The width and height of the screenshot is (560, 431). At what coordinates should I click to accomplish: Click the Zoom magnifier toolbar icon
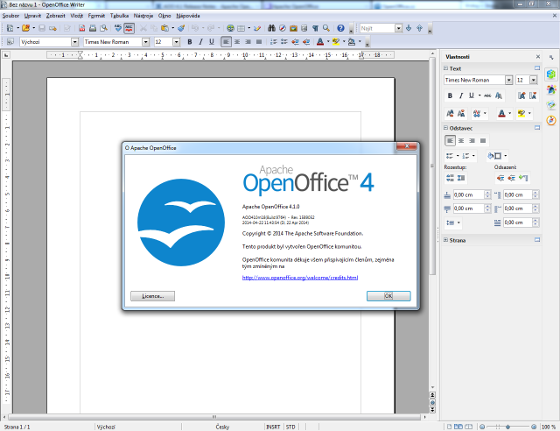(326, 28)
